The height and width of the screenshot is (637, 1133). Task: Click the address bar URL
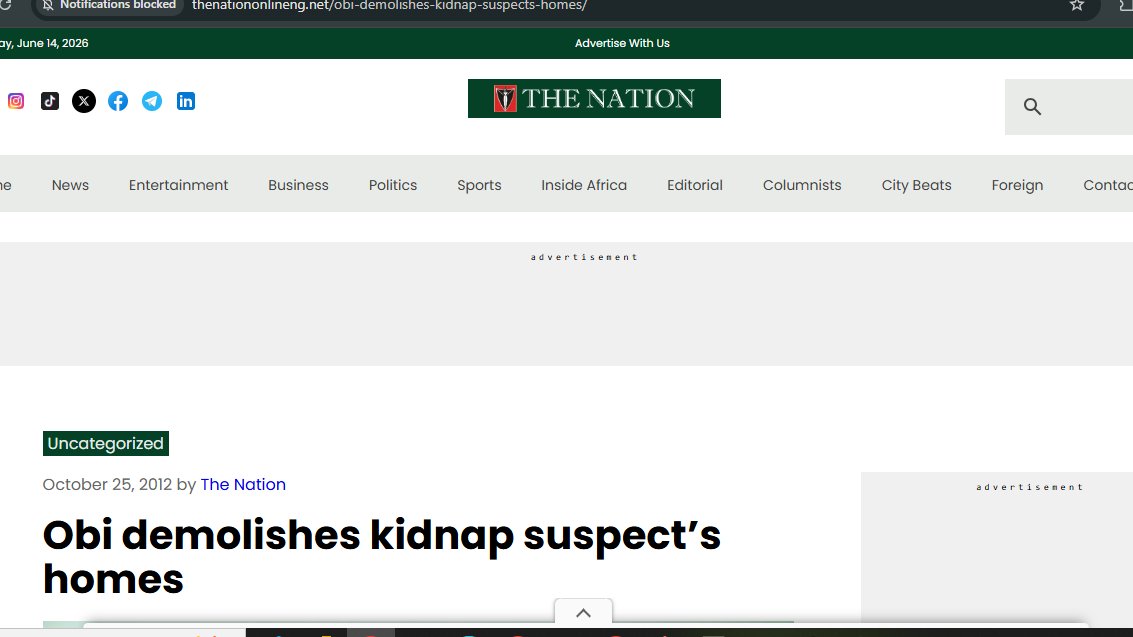[389, 6]
